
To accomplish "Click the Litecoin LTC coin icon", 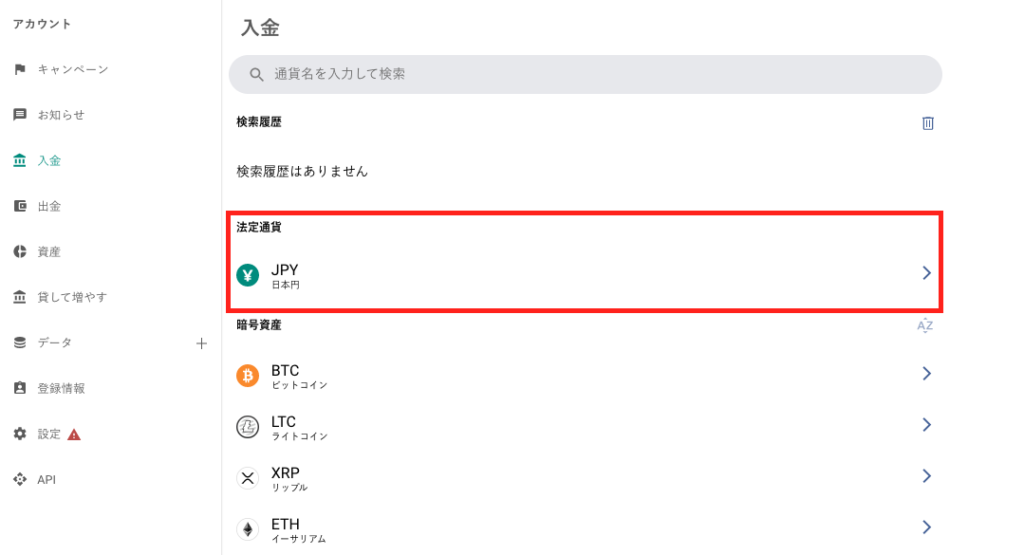I will (x=248, y=426).
